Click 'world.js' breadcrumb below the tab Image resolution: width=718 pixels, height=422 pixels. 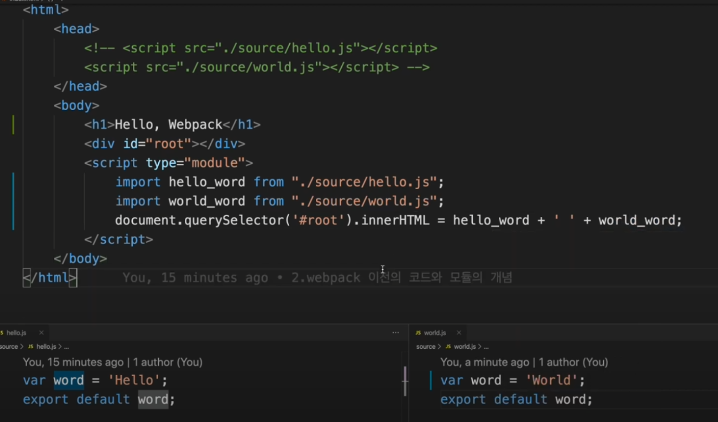pyautogui.click(x=464, y=346)
